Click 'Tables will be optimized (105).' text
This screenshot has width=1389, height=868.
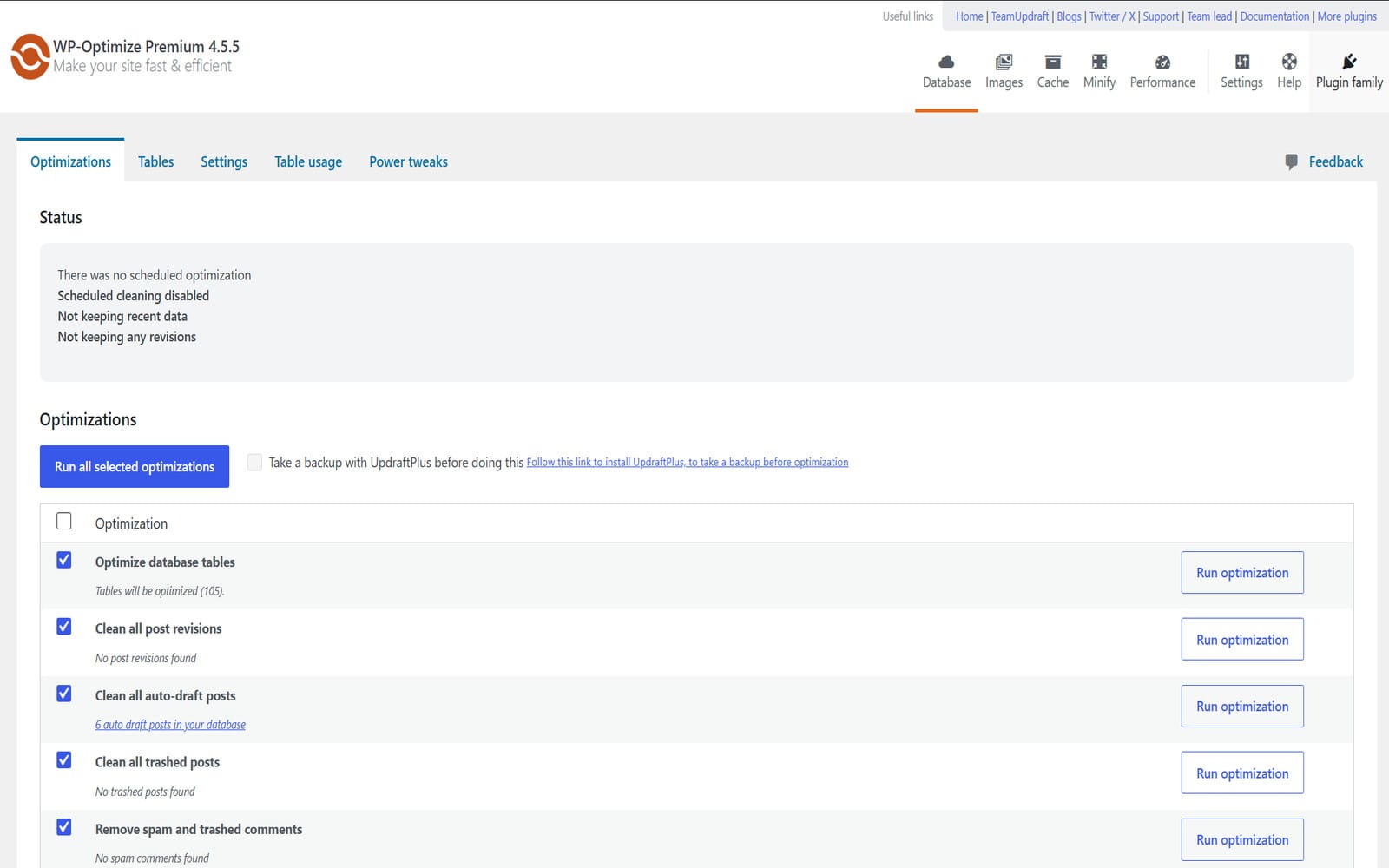[160, 591]
